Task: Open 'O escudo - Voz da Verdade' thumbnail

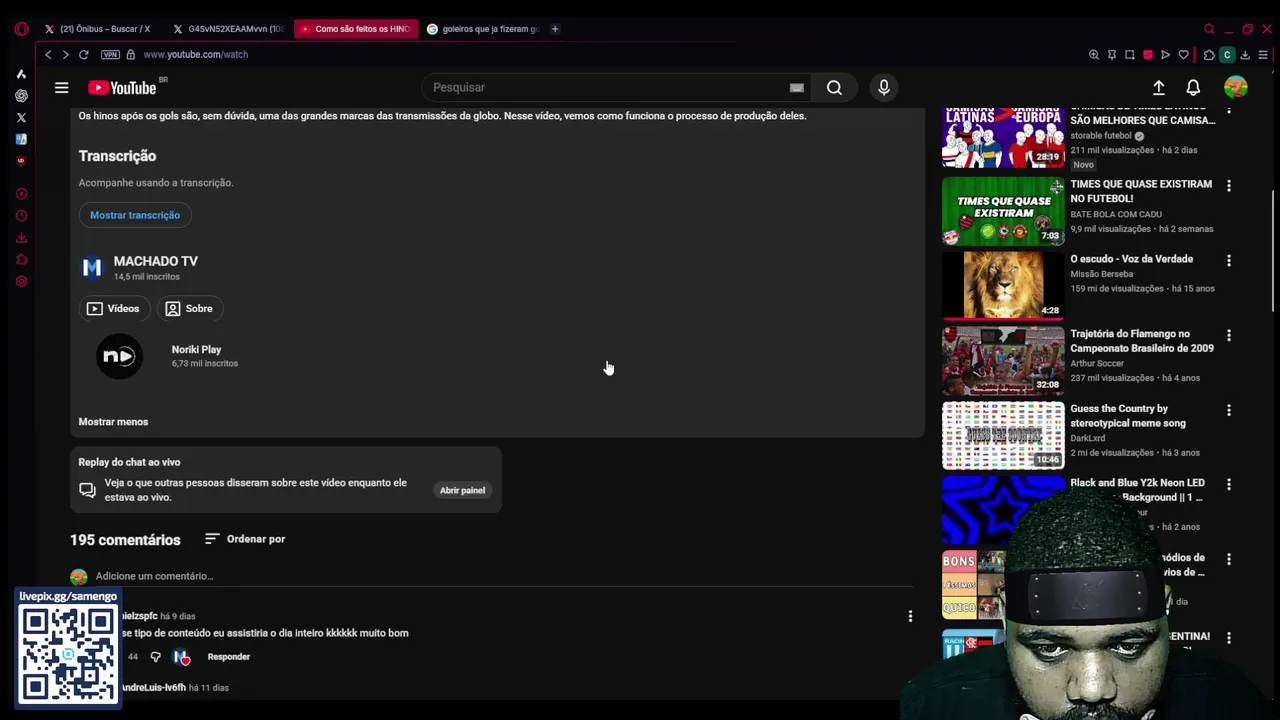Action: pos(1003,286)
